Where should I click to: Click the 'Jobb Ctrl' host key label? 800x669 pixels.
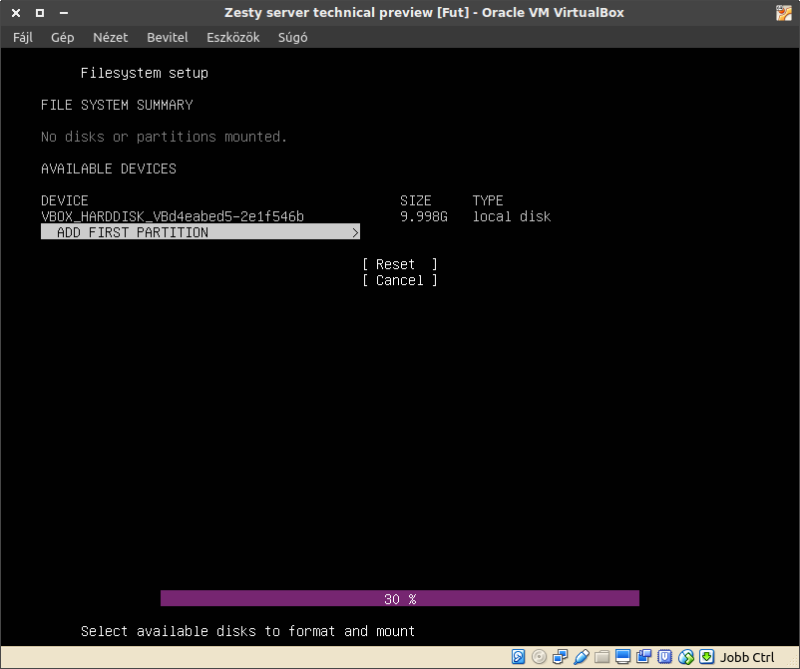click(747, 657)
